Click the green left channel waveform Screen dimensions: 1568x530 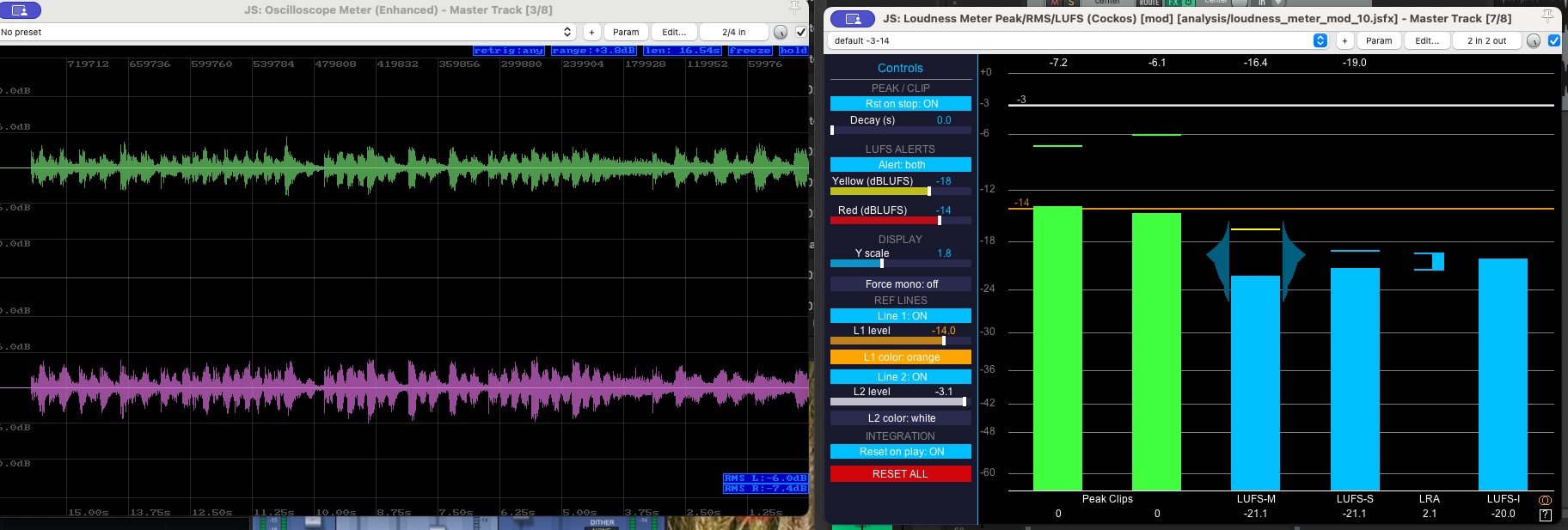point(420,168)
